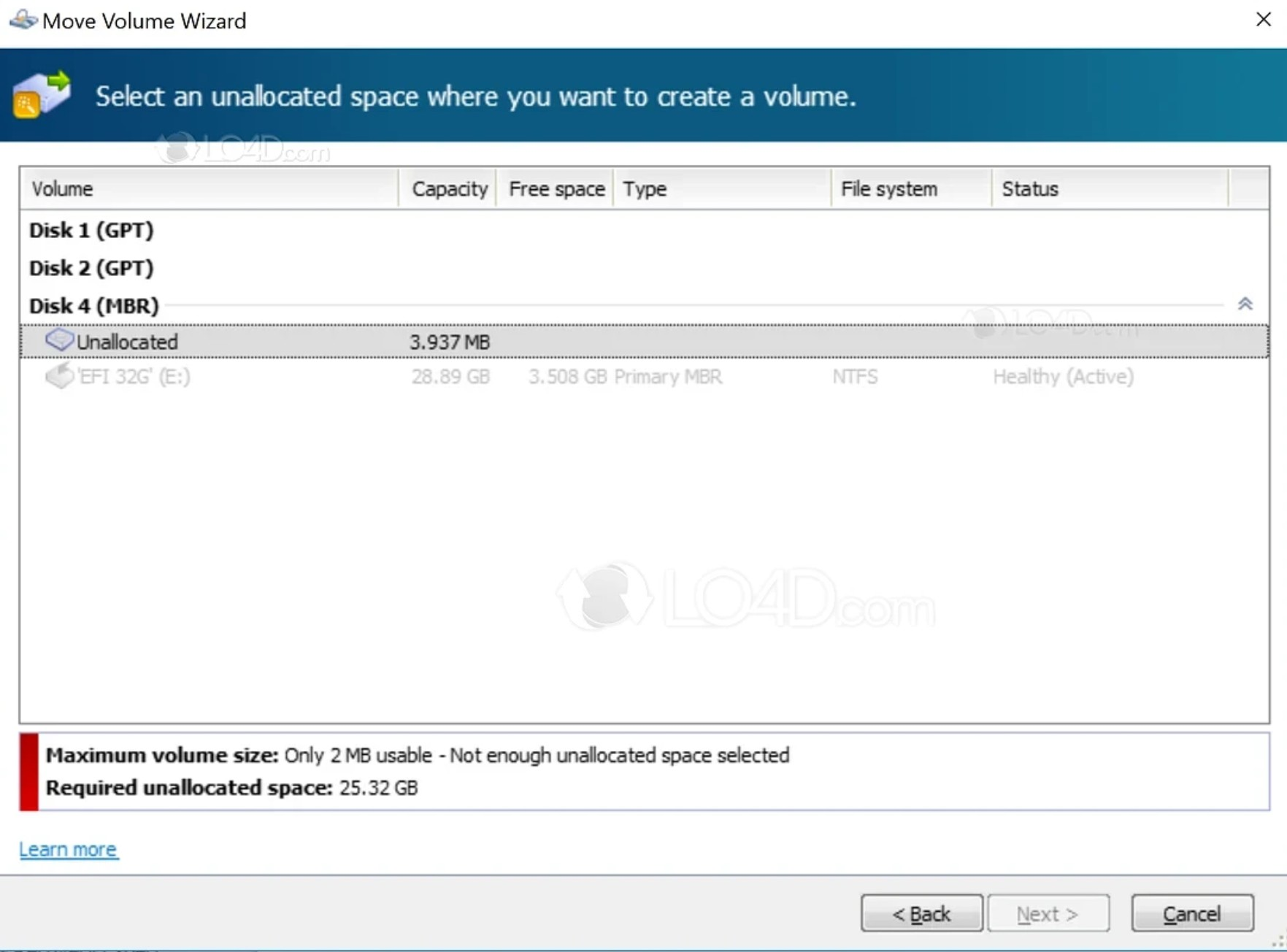Image resolution: width=1287 pixels, height=952 pixels.
Task: Sort by the Status column header
Action: coord(1110,189)
